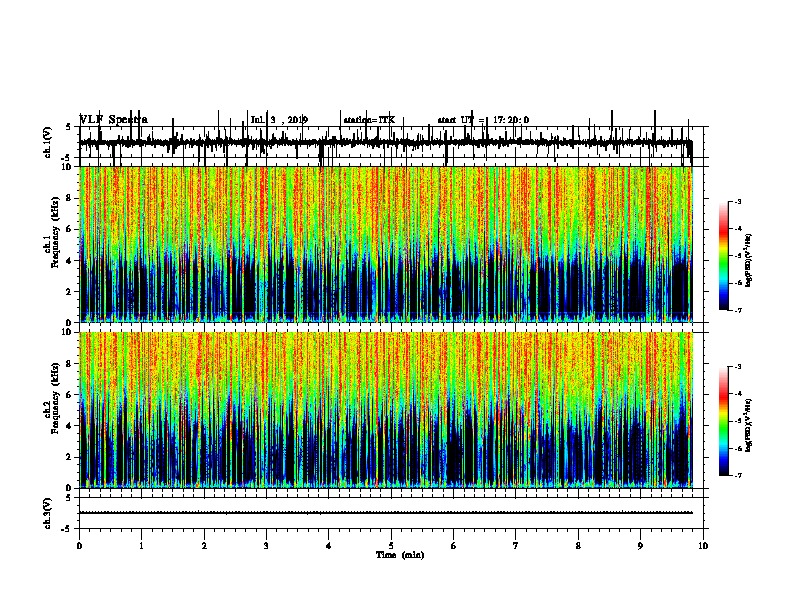
Task: Click the "-5" label on ch.1 color bar
Action: point(737,256)
